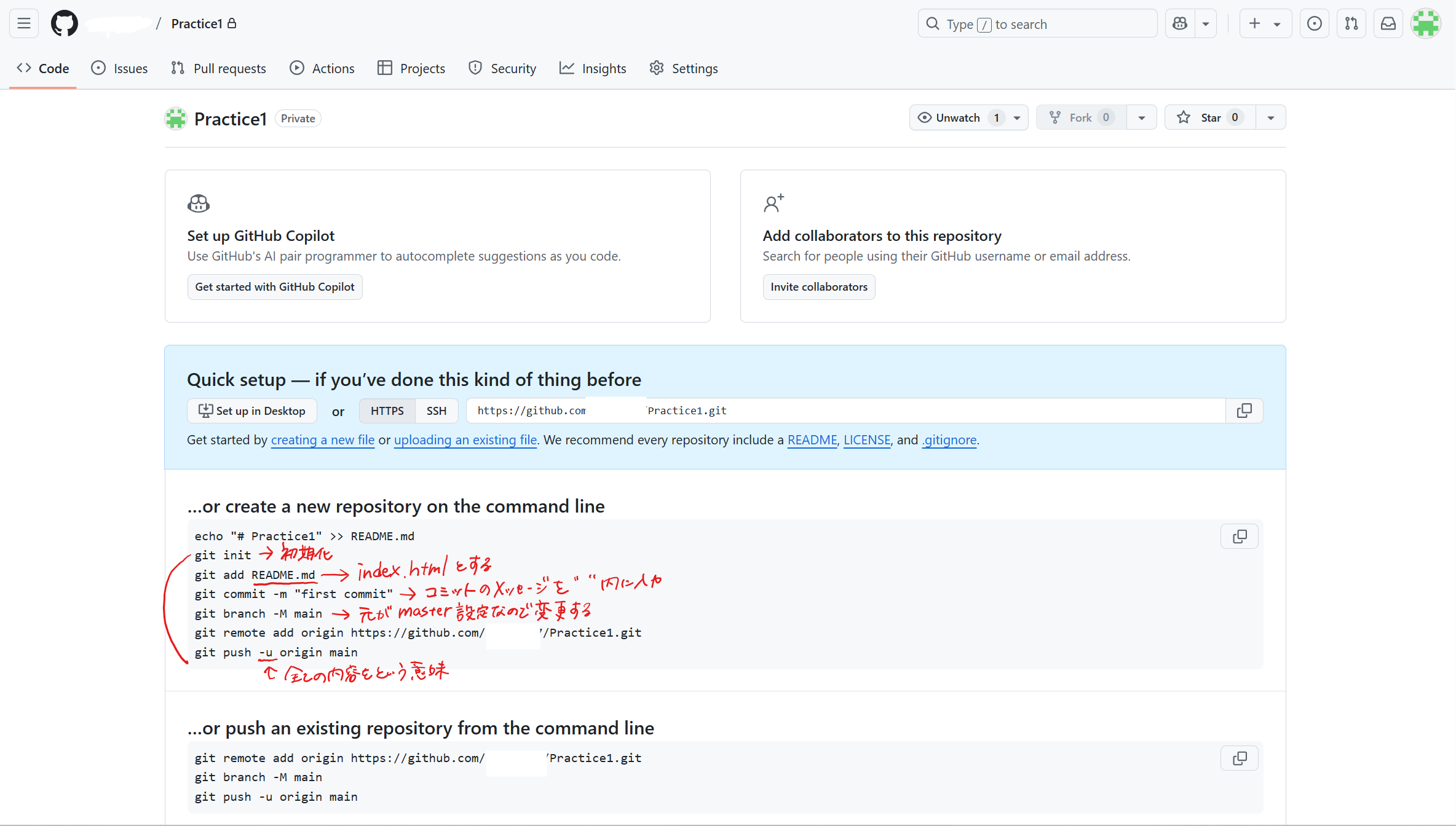Click Invite collaborators button
The width and height of the screenshot is (1456, 826).
(x=818, y=287)
